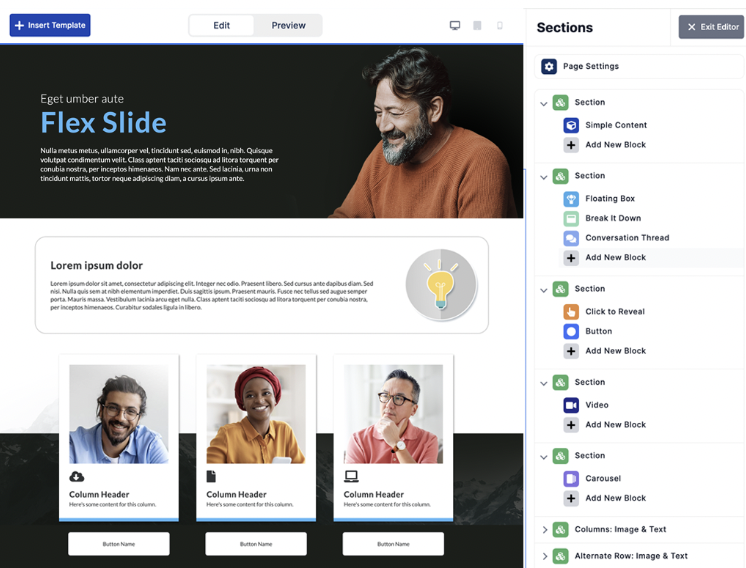Expand Alternate Row: Image & Text section
This screenshot has height=568, width=746.
point(545,556)
